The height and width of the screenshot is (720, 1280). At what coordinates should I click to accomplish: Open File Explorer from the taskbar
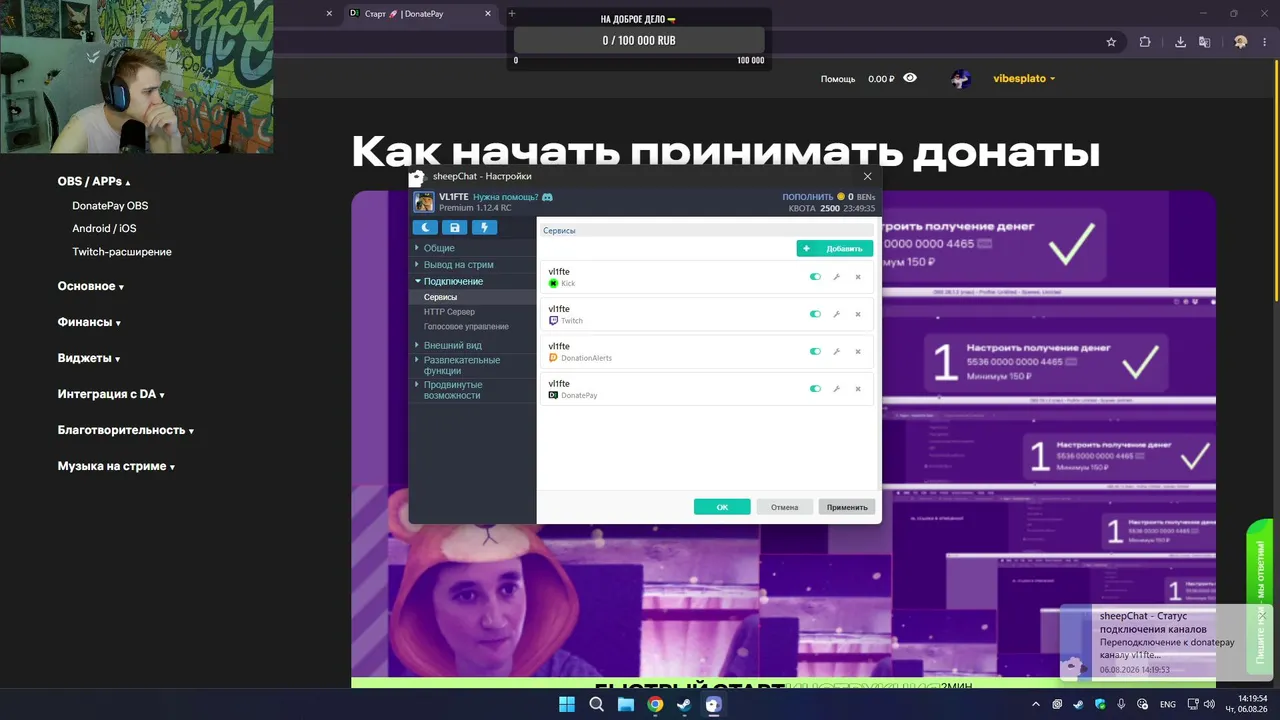point(626,704)
